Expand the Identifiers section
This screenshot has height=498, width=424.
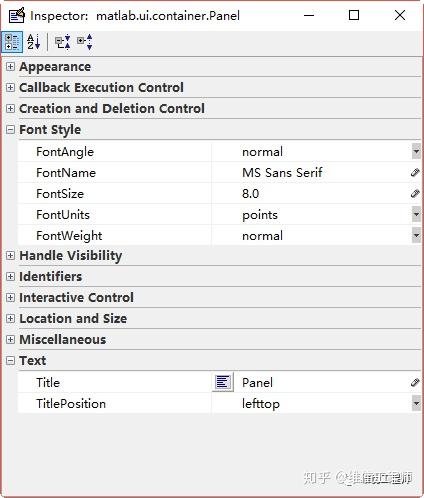click(10, 276)
